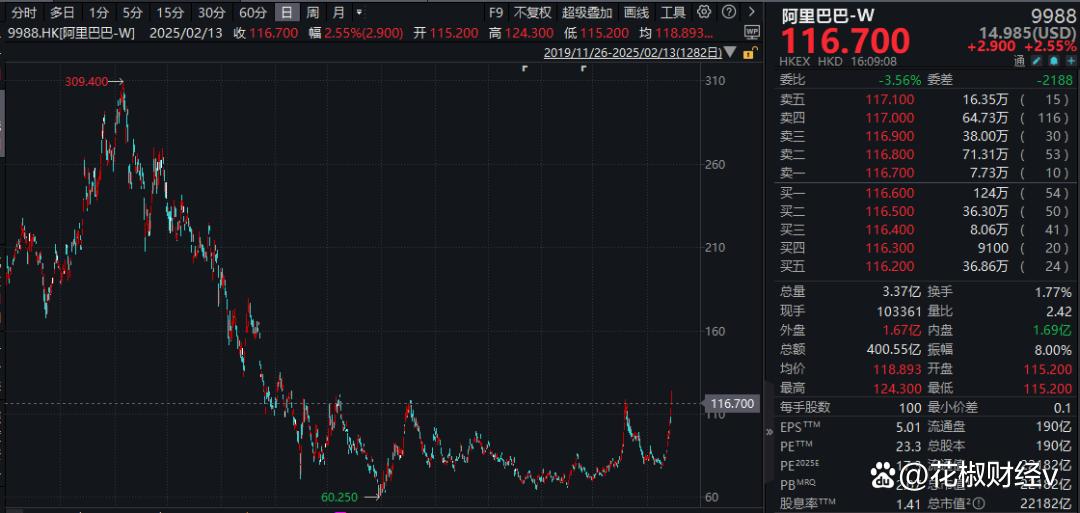Screen dimensions: 1080x513
Task: Click the 量比 2.42 value
Action: [1059, 311]
